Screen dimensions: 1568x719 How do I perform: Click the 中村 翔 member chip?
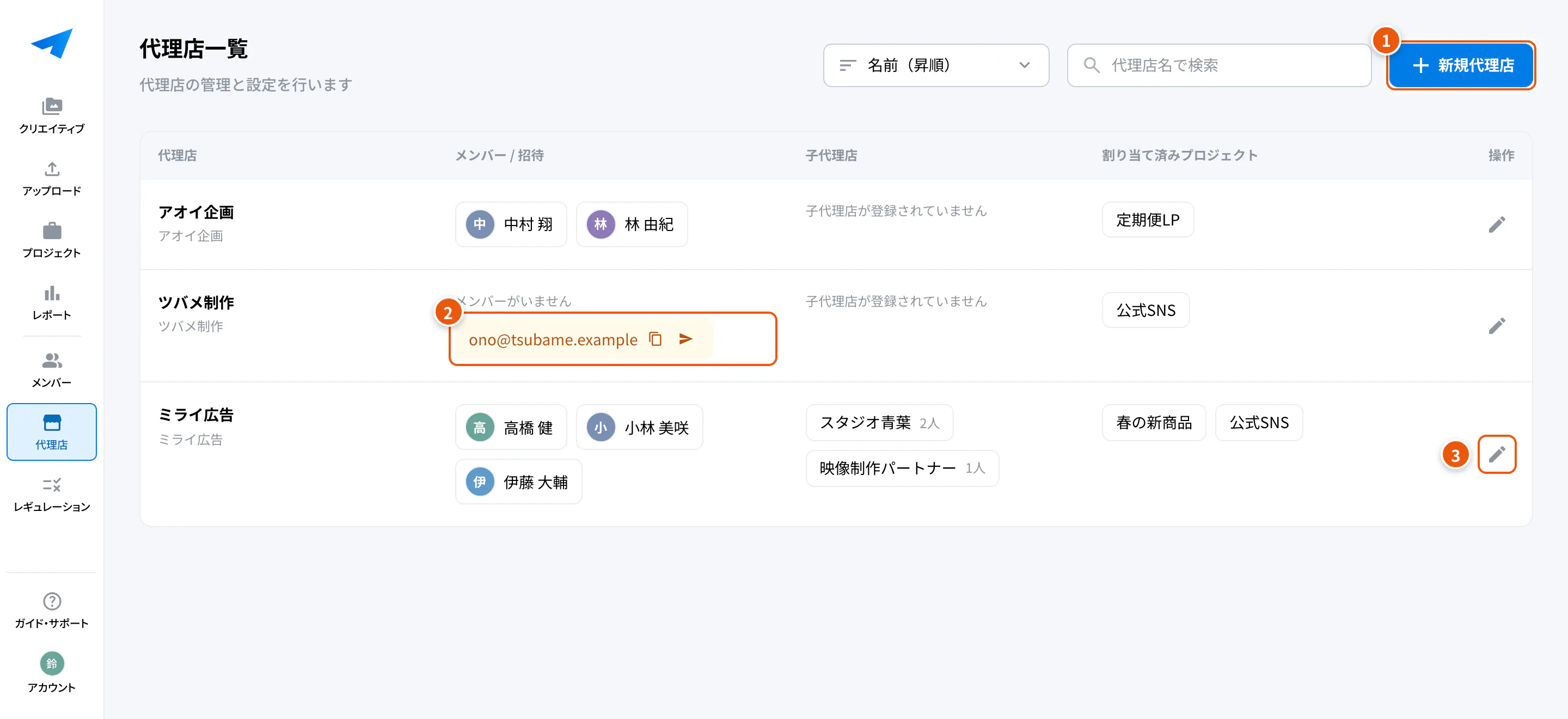coord(511,224)
